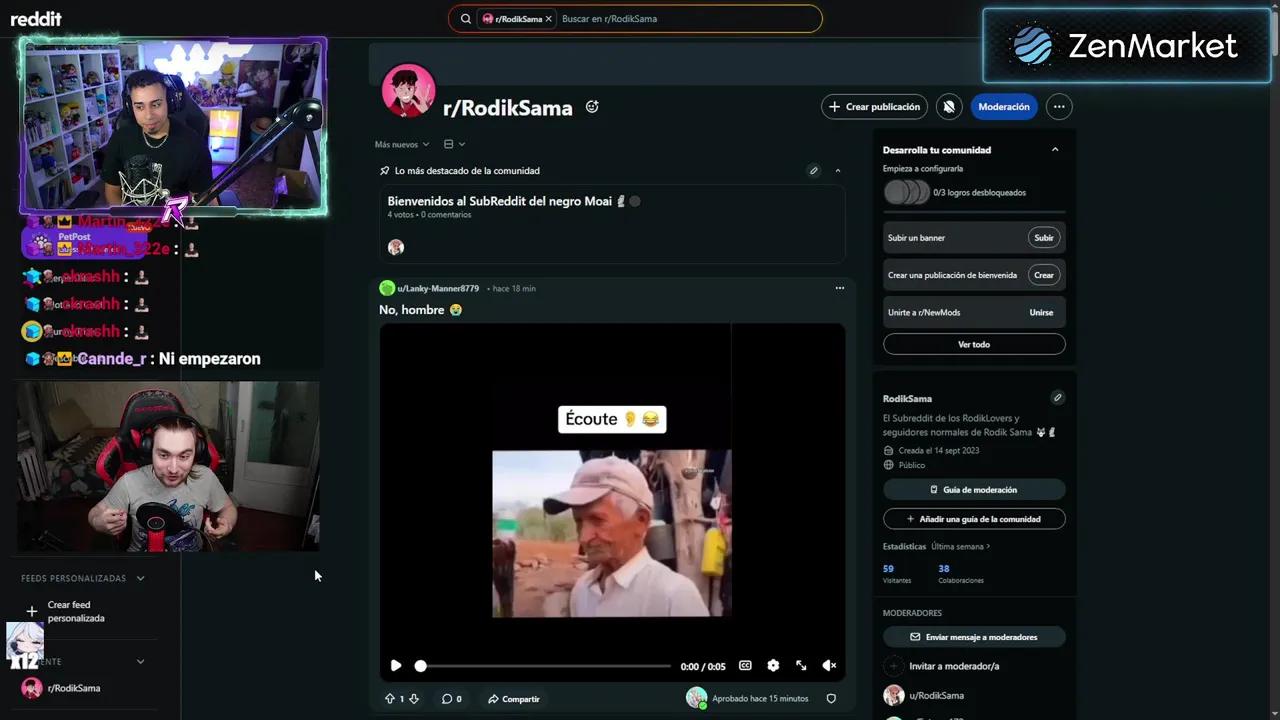The image size is (1280, 720).
Task: Downvote the 'No, hombre' post
Action: point(414,699)
